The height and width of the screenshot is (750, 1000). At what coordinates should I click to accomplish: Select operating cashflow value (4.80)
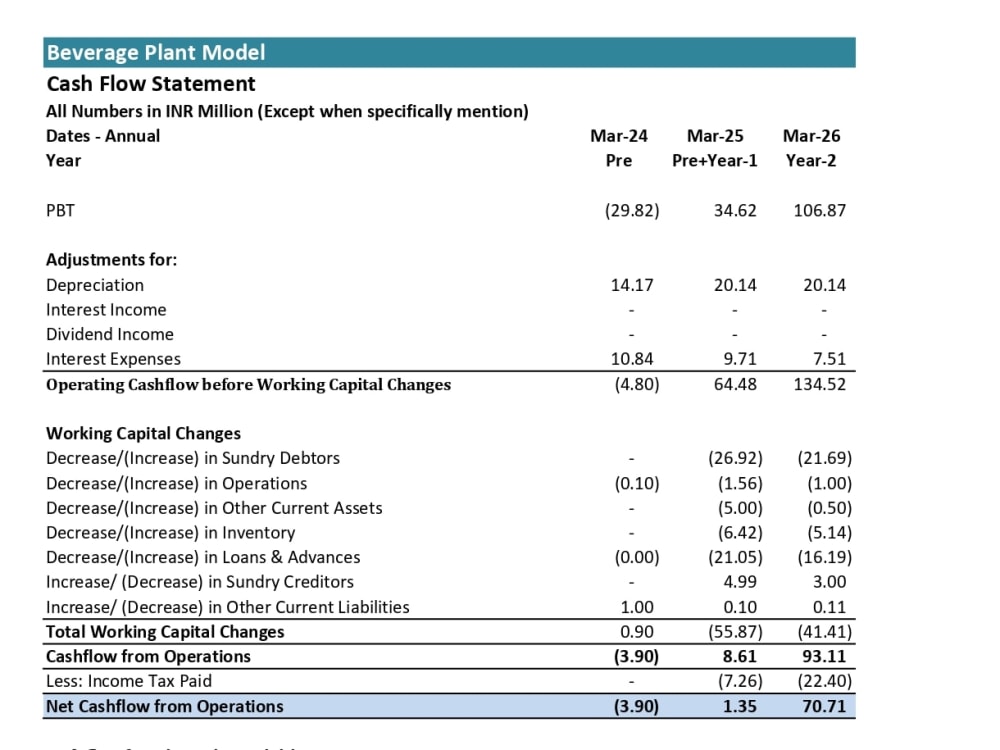637,385
